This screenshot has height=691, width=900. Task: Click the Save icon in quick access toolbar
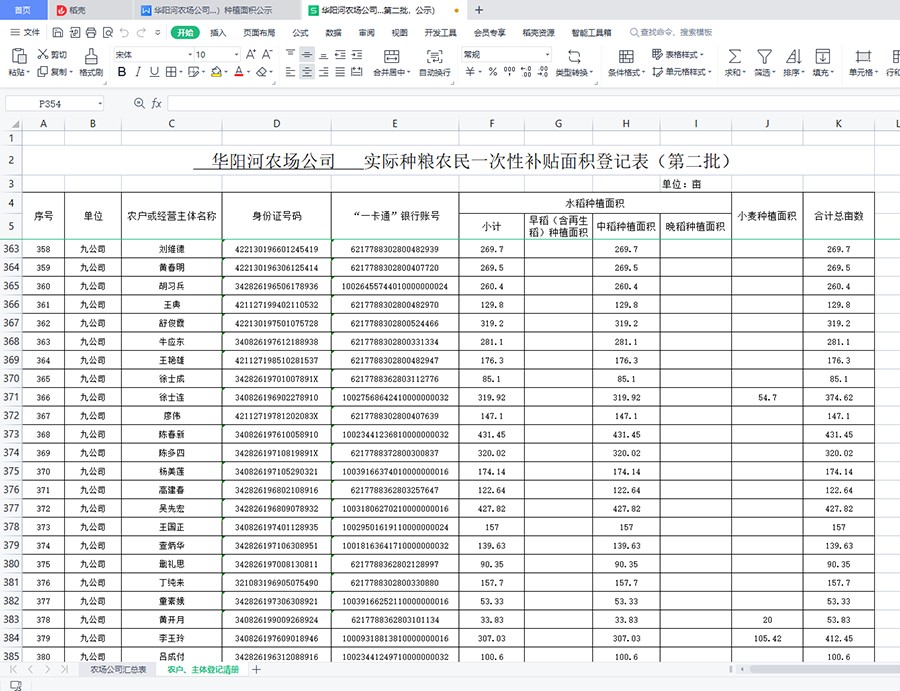coord(58,32)
